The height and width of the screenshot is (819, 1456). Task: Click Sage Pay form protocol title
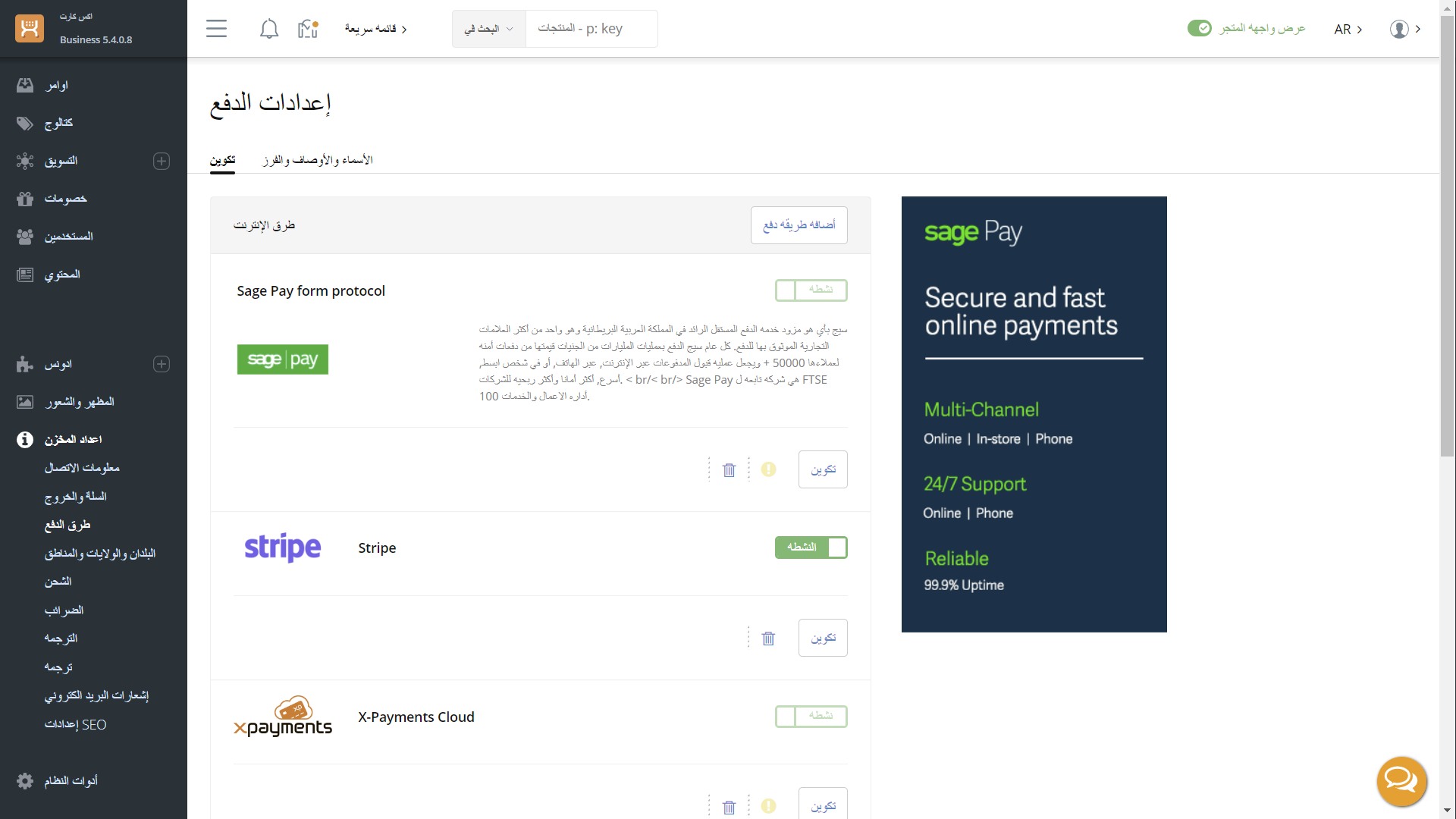tap(311, 290)
